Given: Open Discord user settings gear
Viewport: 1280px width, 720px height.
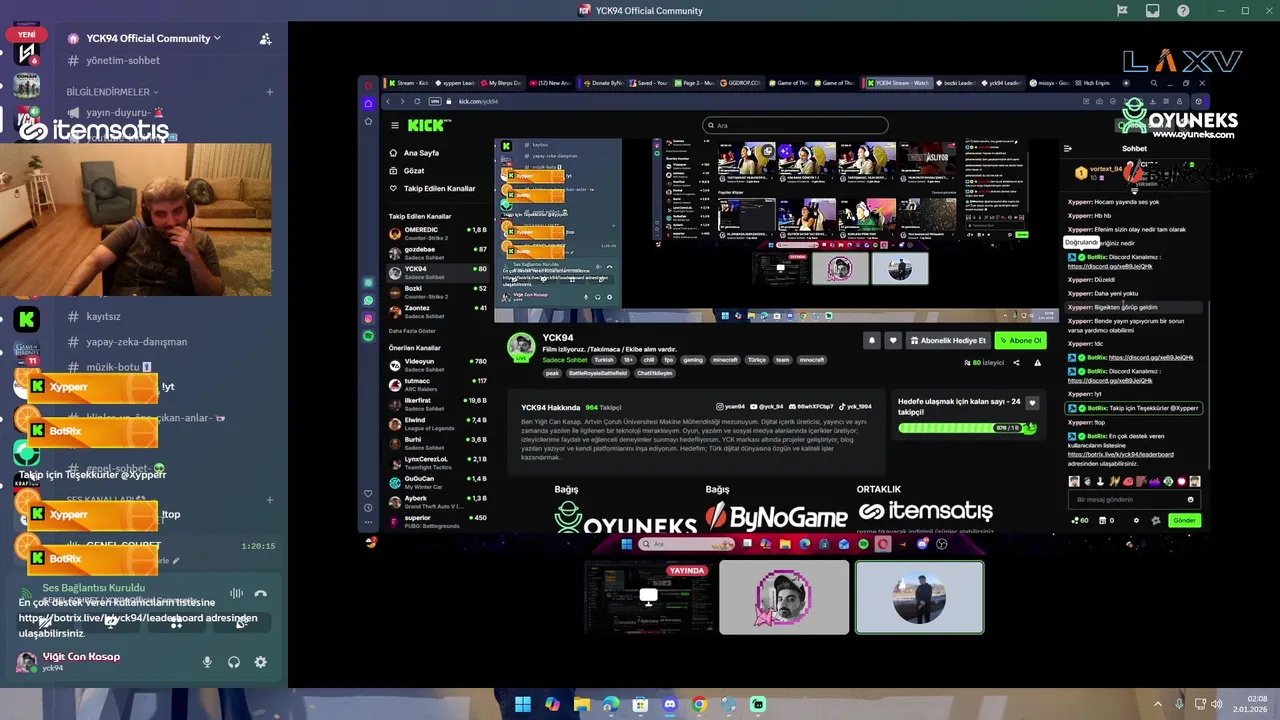Looking at the screenshot, I should pos(260,662).
